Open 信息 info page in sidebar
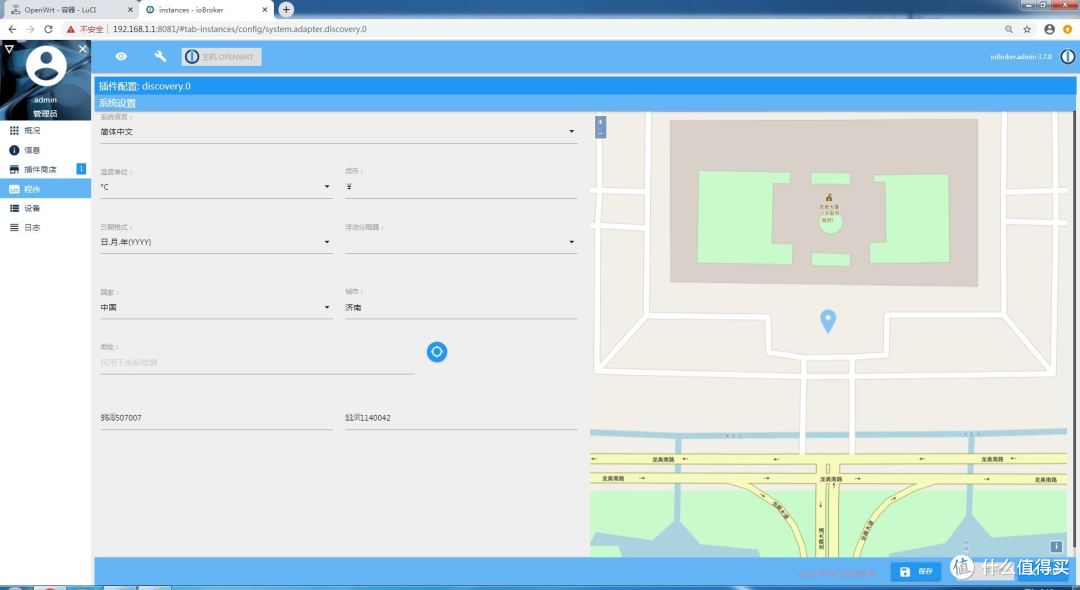This screenshot has width=1080, height=590. [32, 150]
